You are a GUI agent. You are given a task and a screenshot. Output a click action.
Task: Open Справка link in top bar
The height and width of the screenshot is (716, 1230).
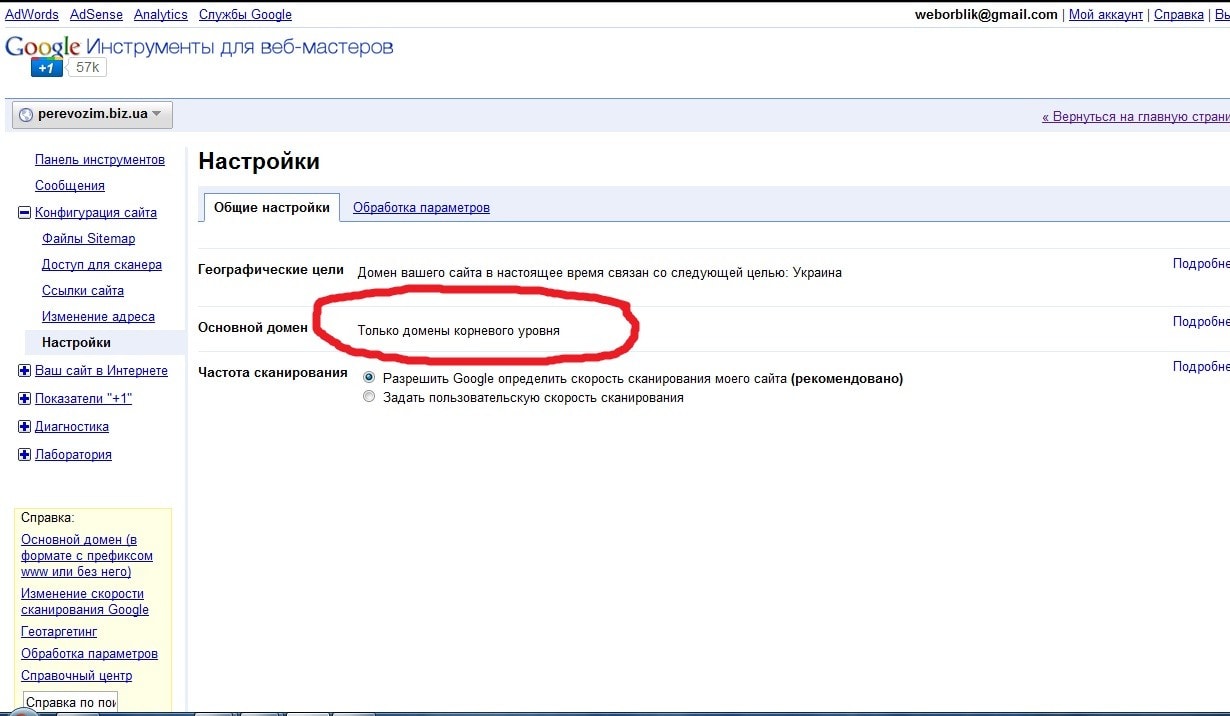pos(1179,14)
